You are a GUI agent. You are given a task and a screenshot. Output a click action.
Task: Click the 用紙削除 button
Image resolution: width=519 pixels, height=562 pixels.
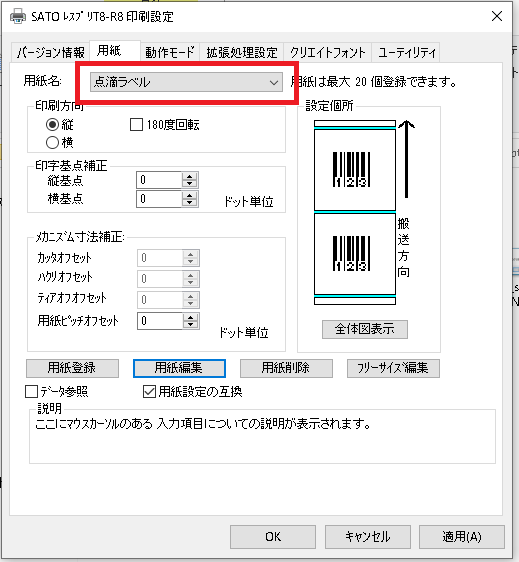click(x=286, y=368)
